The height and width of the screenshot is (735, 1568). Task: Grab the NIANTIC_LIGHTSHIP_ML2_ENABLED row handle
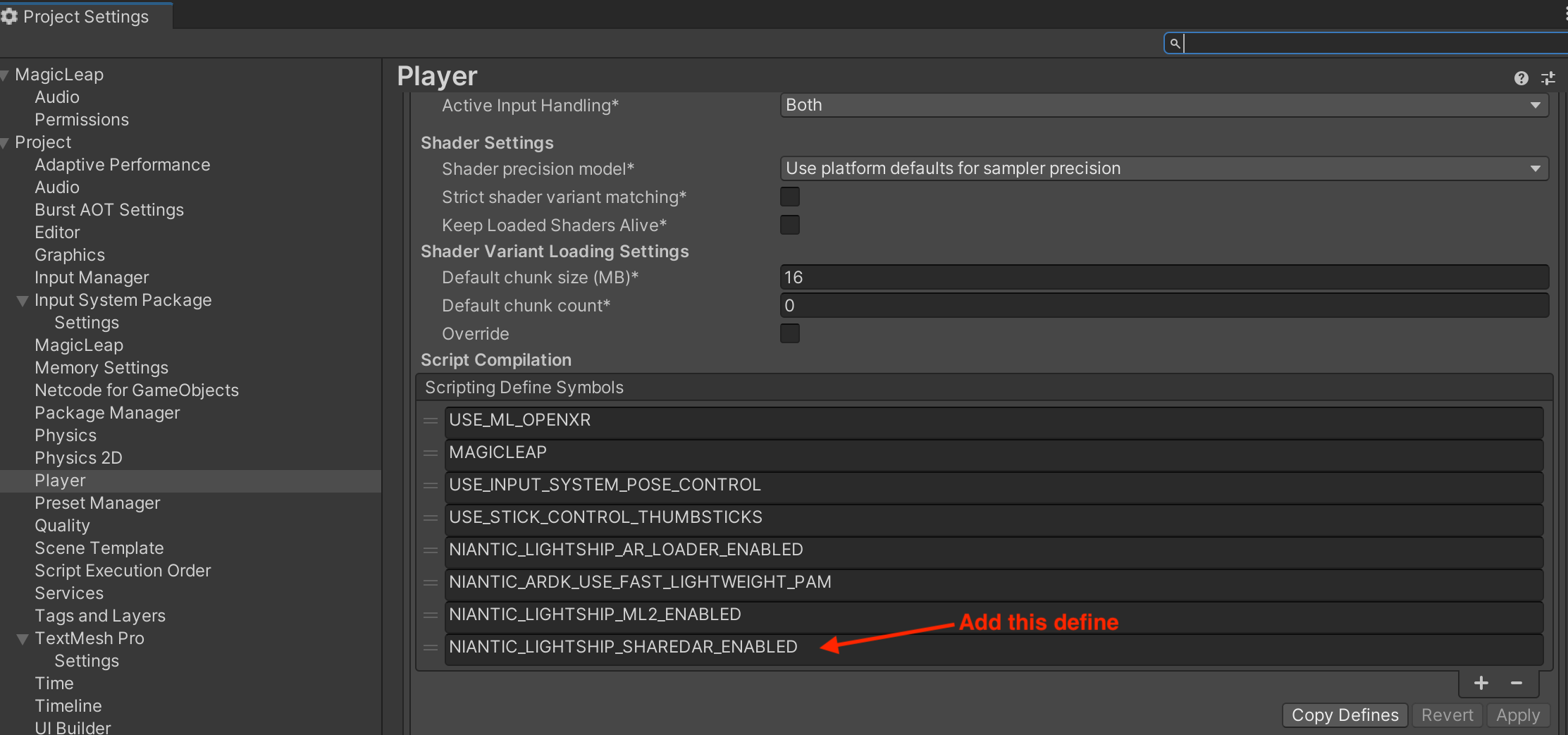pyautogui.click(x=431, y=615)
